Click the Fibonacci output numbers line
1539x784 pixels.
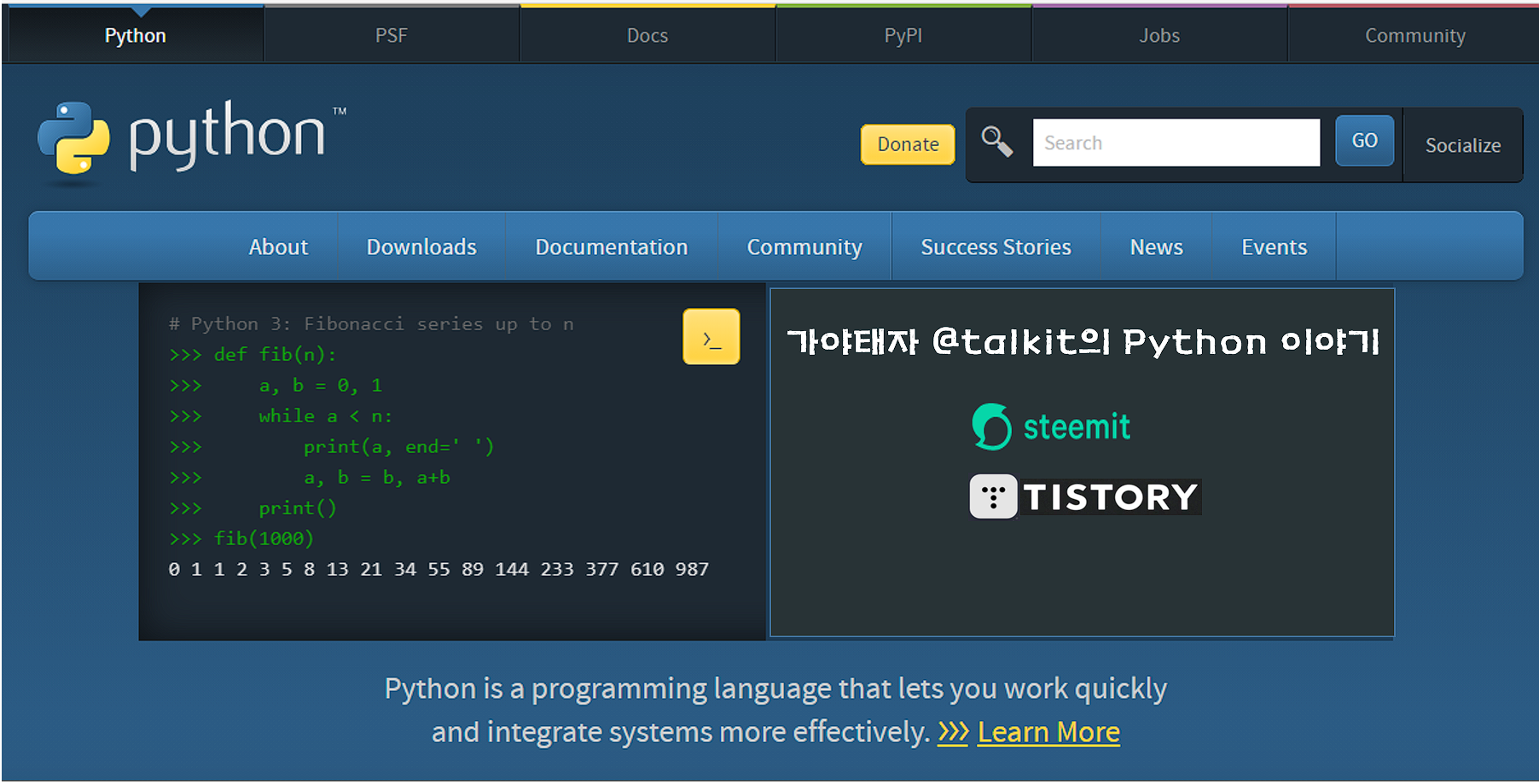(x=438, y=569)
